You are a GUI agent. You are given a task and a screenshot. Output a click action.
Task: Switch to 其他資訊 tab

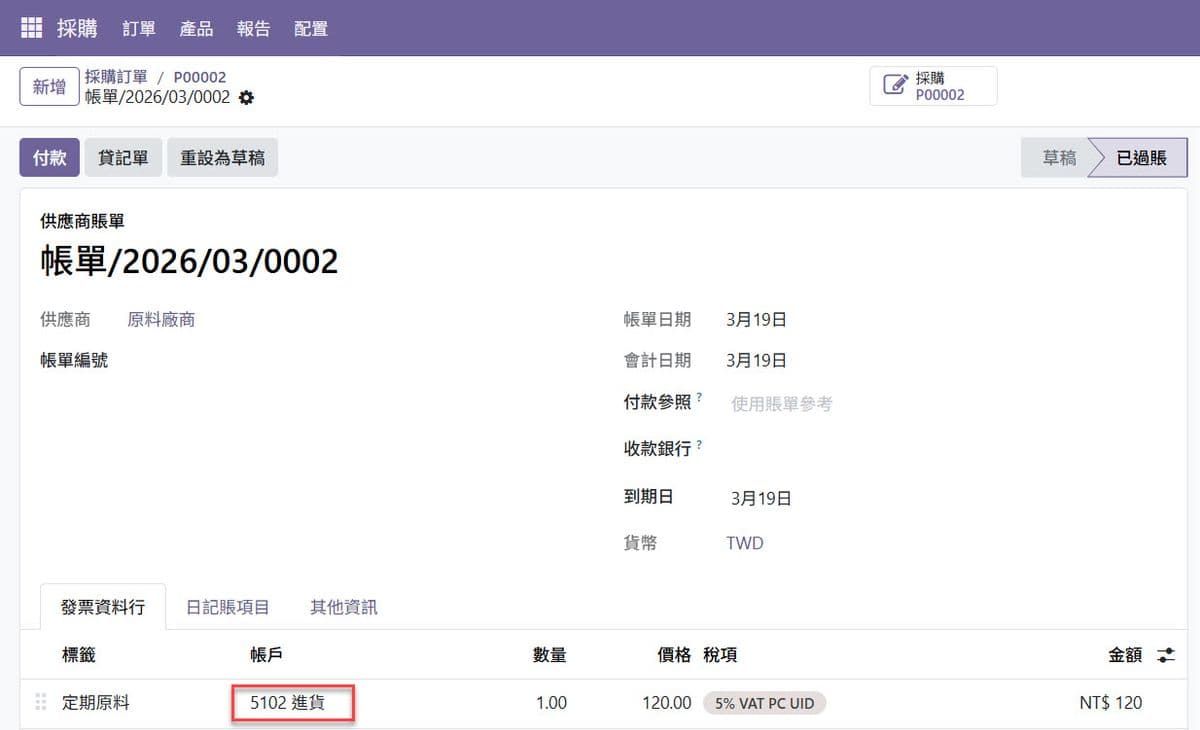(x=343, y=607)
